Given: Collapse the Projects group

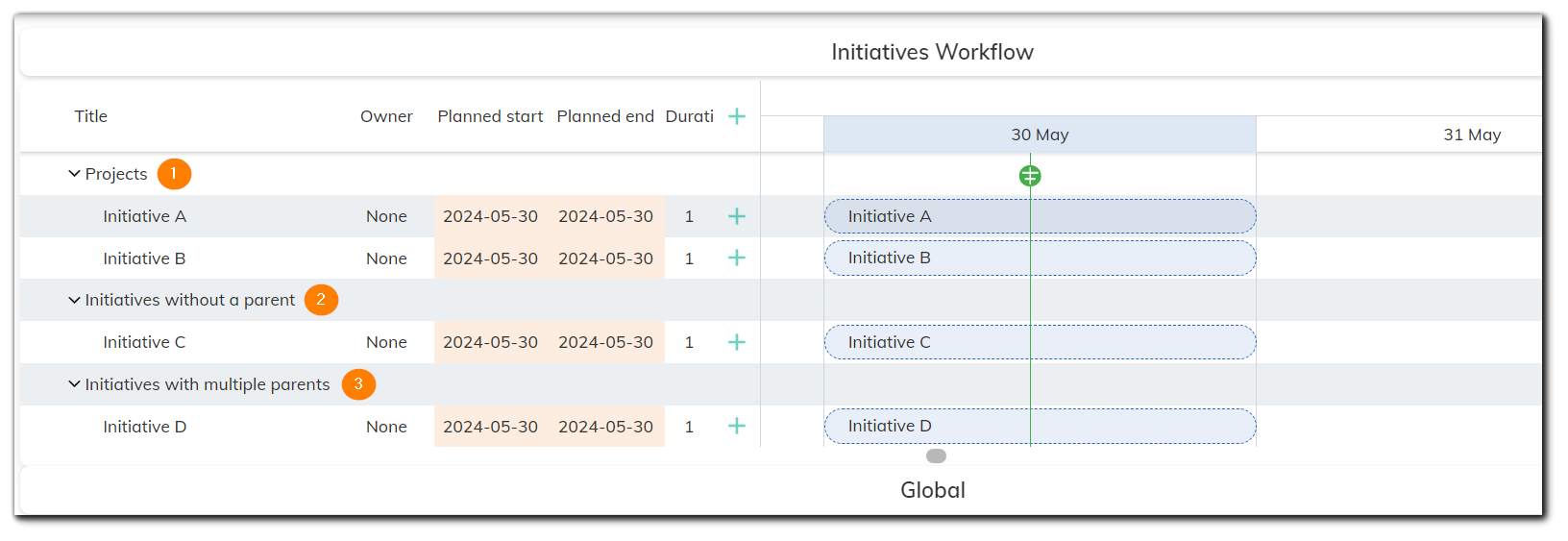Looking at the screenshot, I should pyautogui.click(x=74, y=174).
